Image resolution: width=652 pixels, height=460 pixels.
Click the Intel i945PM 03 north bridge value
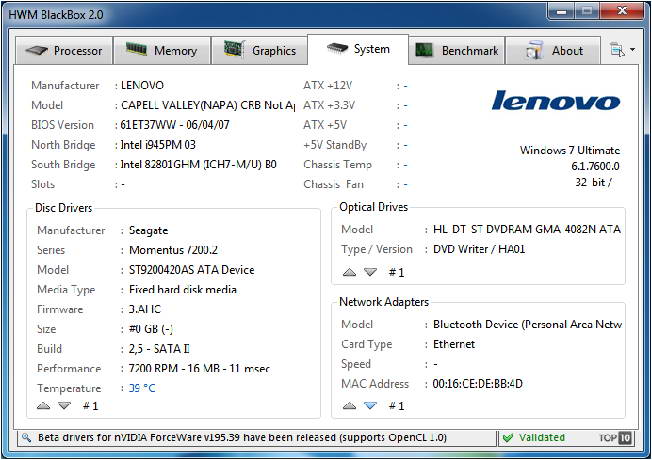point(158,145)
